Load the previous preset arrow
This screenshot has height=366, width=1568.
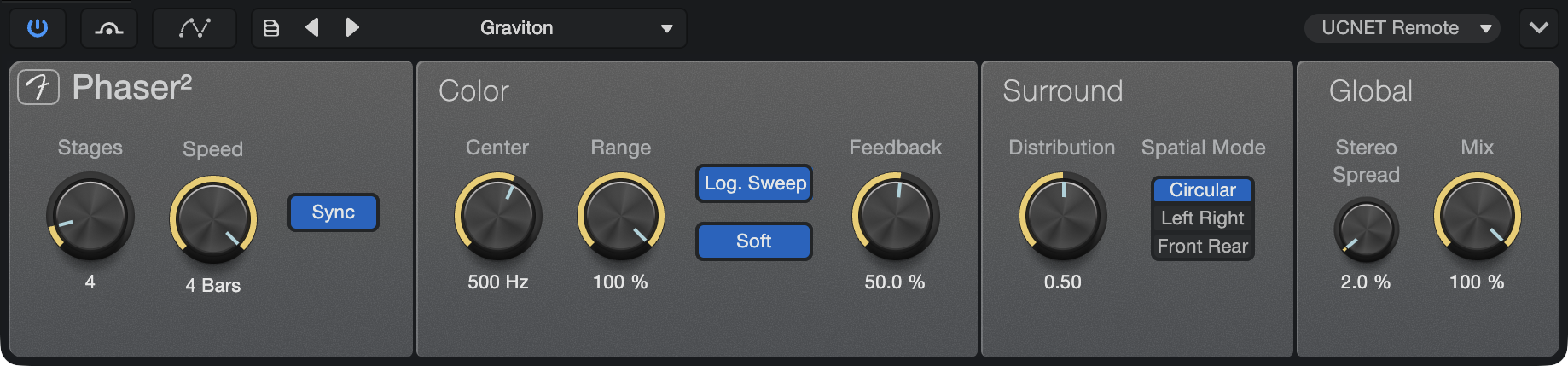click(x=312, y=28)
